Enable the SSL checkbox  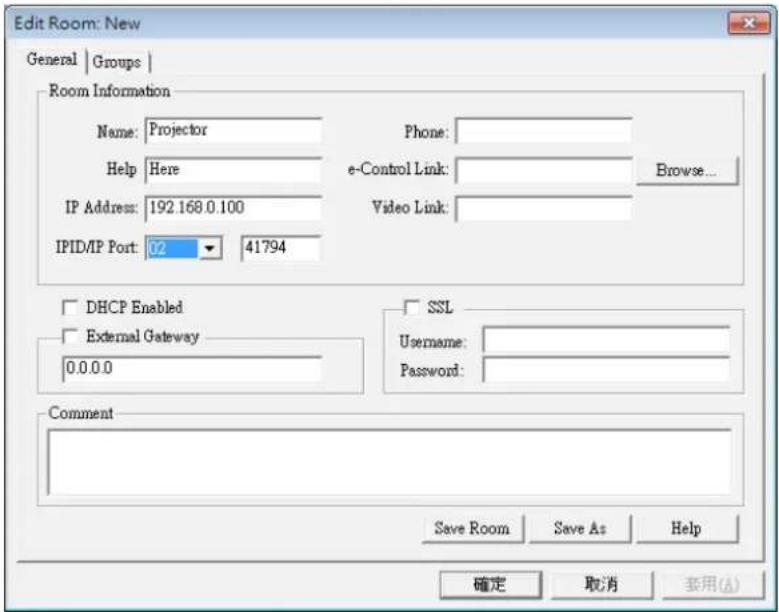[412, 307]
